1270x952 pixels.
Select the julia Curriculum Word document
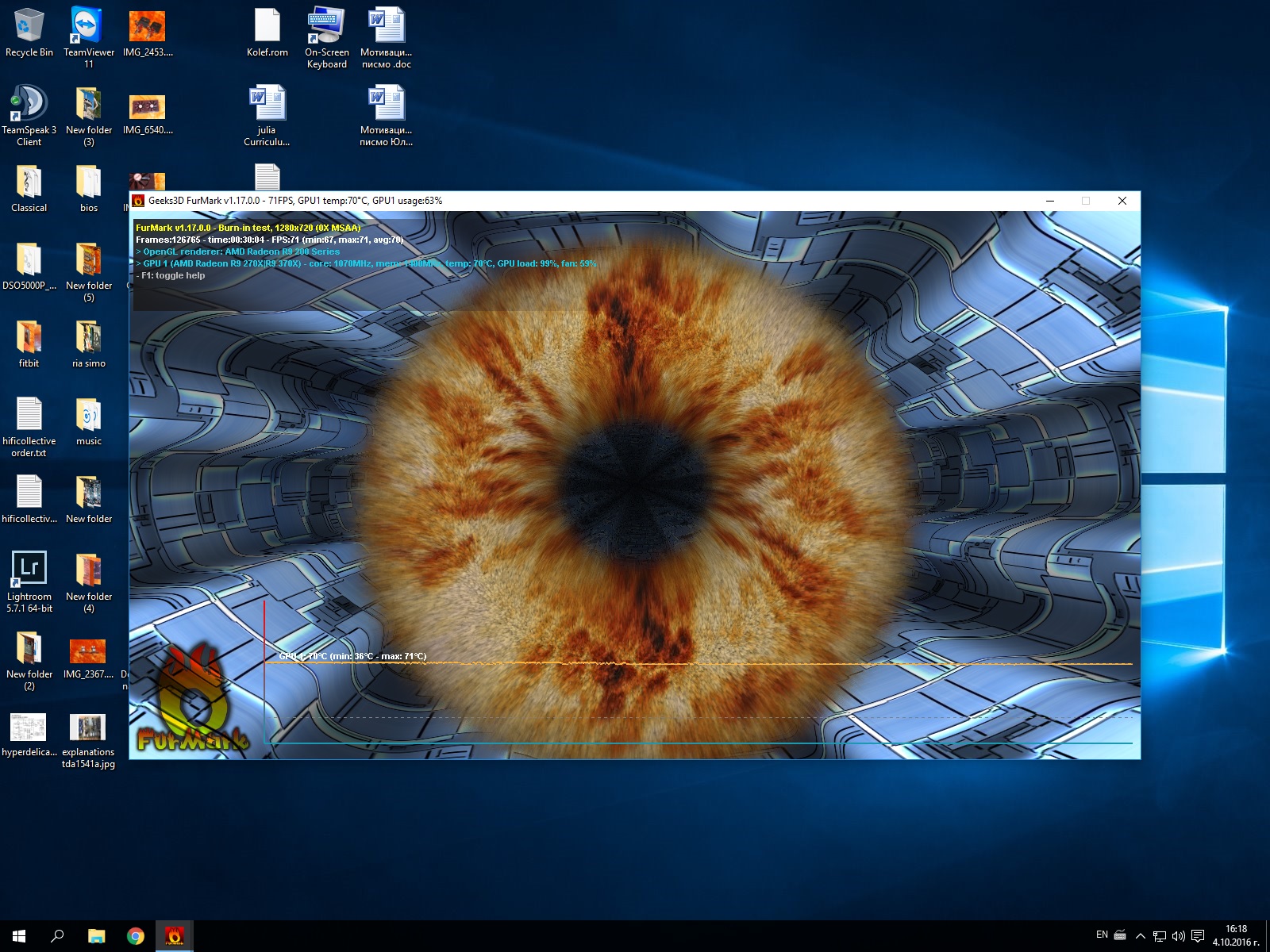coord(267,115)
